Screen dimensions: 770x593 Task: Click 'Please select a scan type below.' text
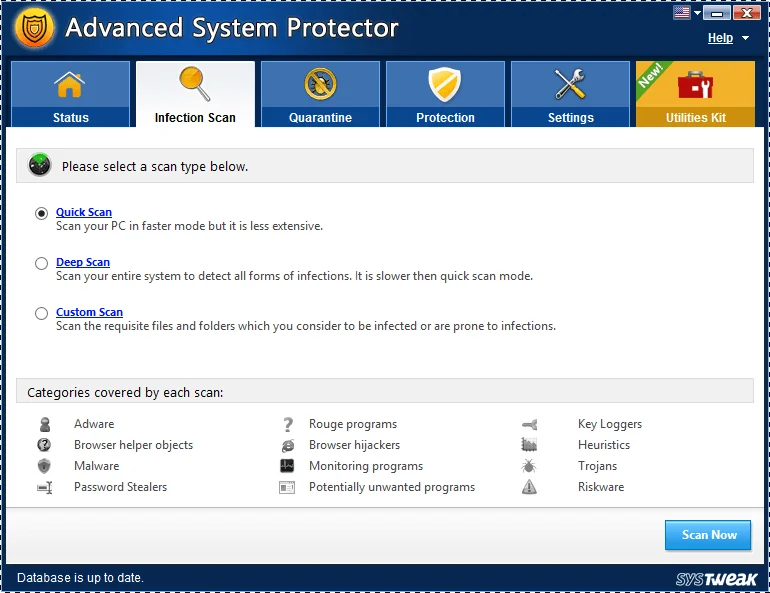coord(155,167)
